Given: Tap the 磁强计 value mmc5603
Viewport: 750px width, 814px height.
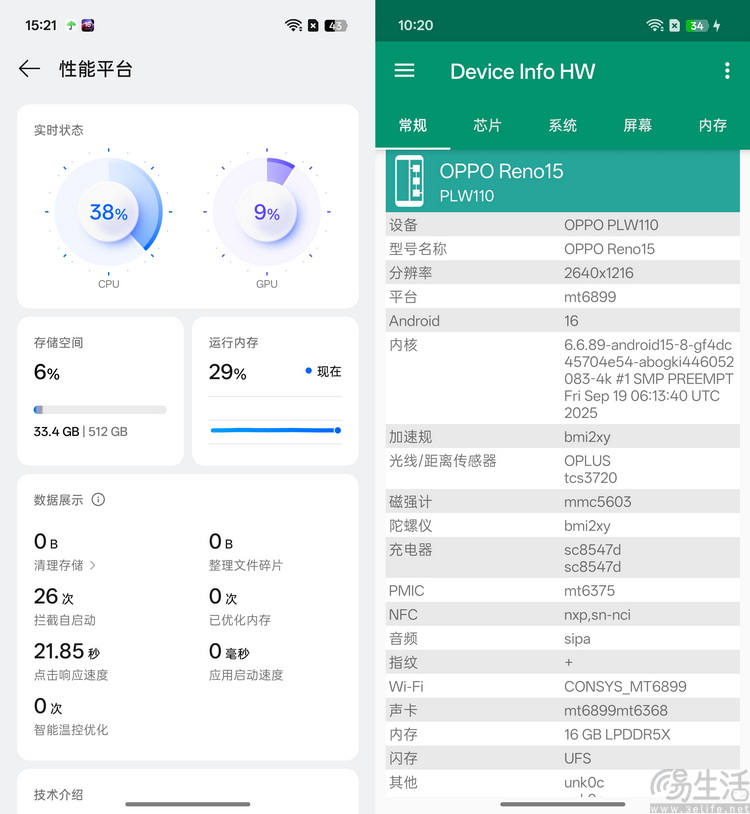Looking at the screenshot, I should tap(597, 501).
